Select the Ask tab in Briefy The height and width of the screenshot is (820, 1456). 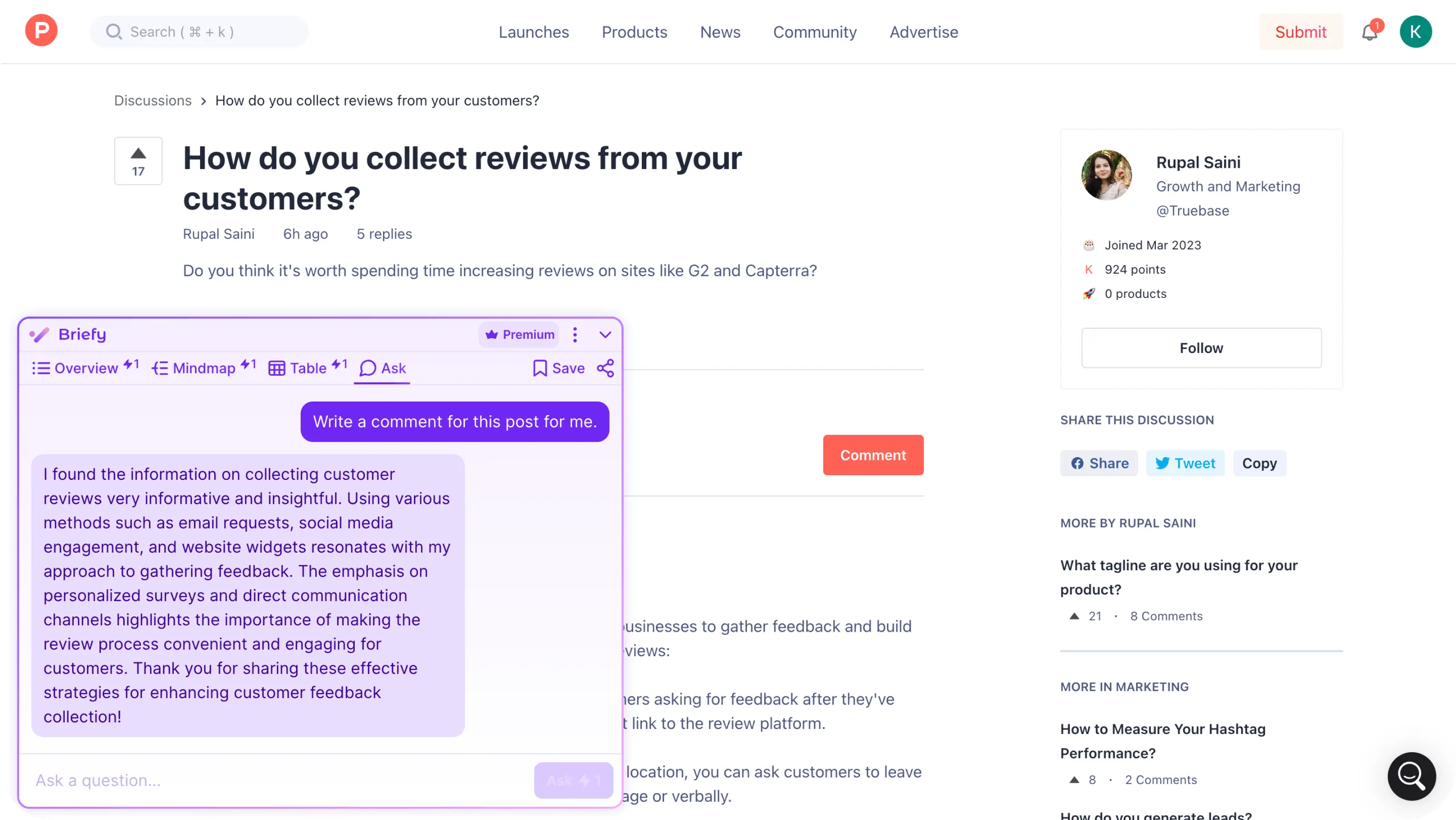tap(383, 368)
